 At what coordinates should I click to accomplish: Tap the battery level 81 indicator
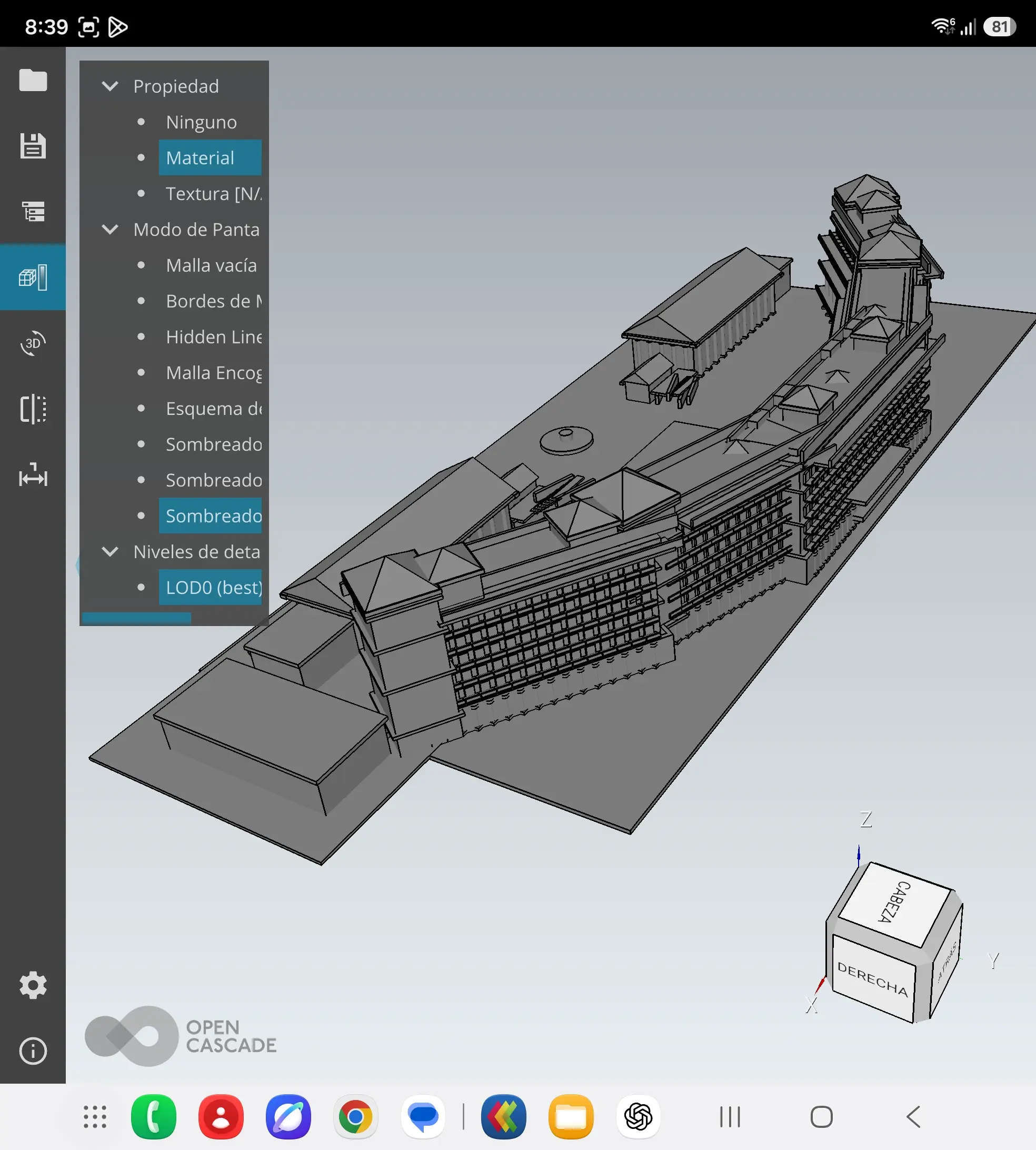999,27
